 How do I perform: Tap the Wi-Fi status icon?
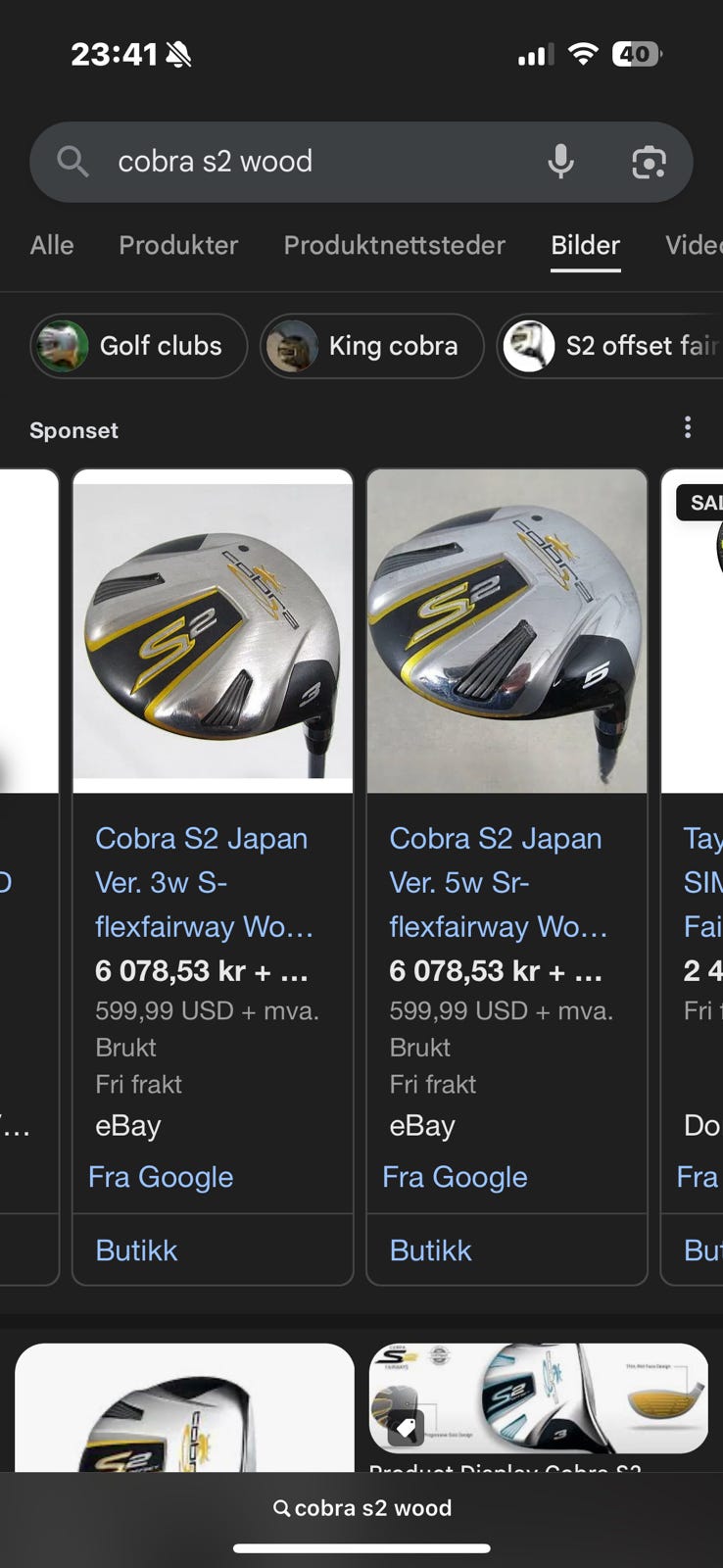(x=583, y=54)
